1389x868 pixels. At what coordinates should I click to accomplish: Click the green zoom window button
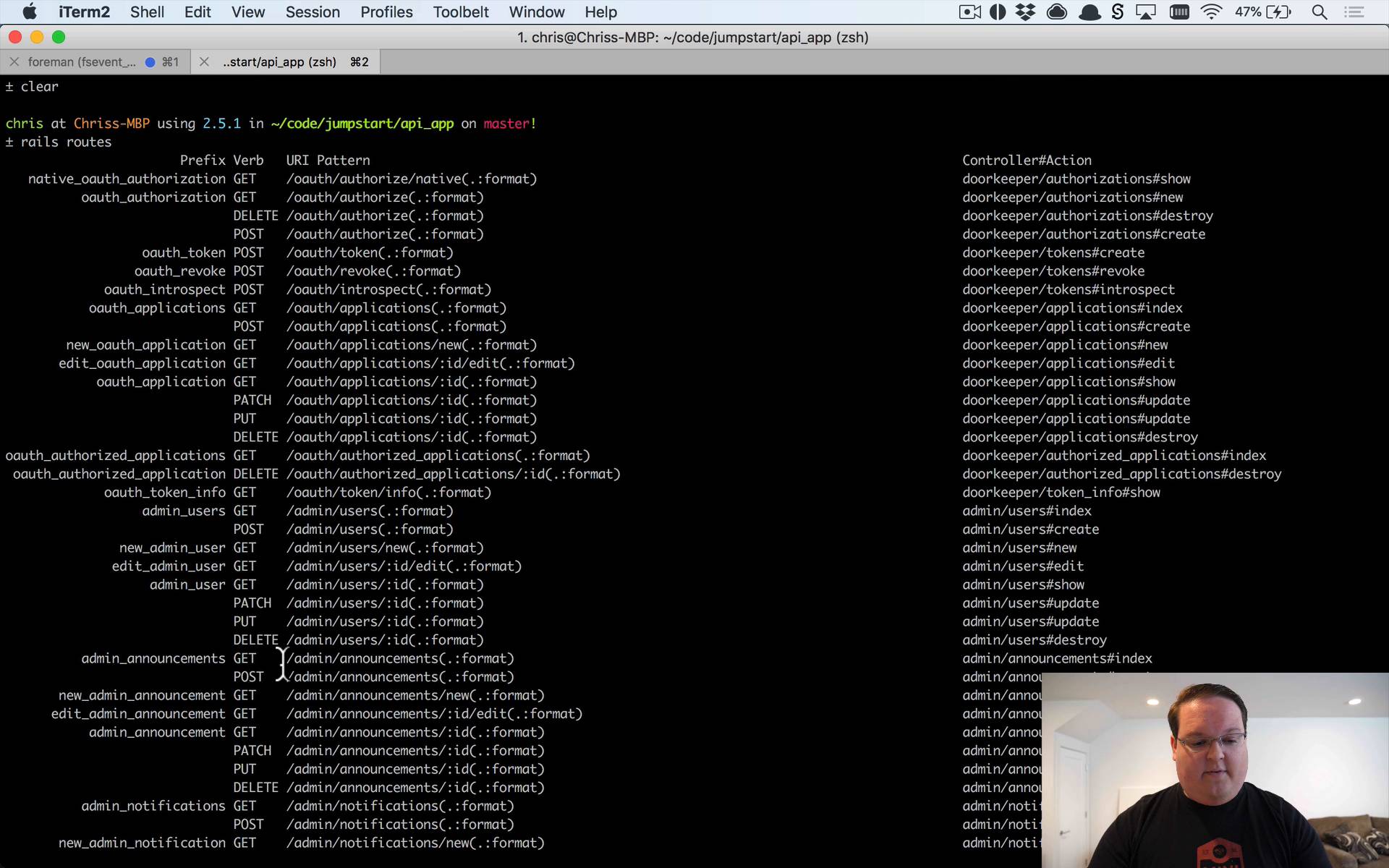[59, 37]
